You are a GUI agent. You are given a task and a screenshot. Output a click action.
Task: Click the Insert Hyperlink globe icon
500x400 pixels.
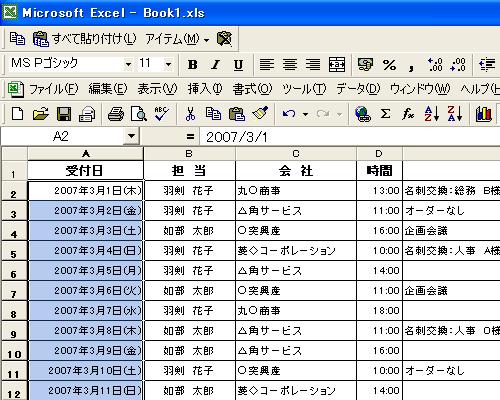tap(363, 114)
